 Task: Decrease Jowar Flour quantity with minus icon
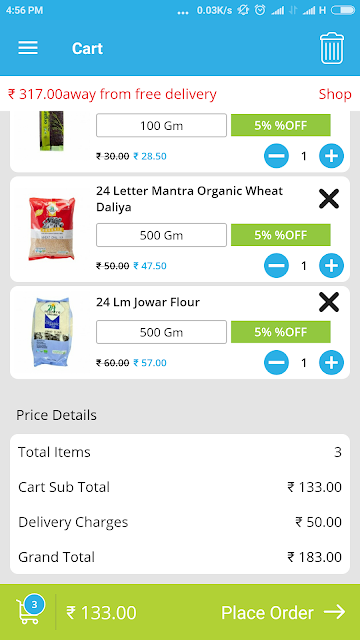coord(276,362)
